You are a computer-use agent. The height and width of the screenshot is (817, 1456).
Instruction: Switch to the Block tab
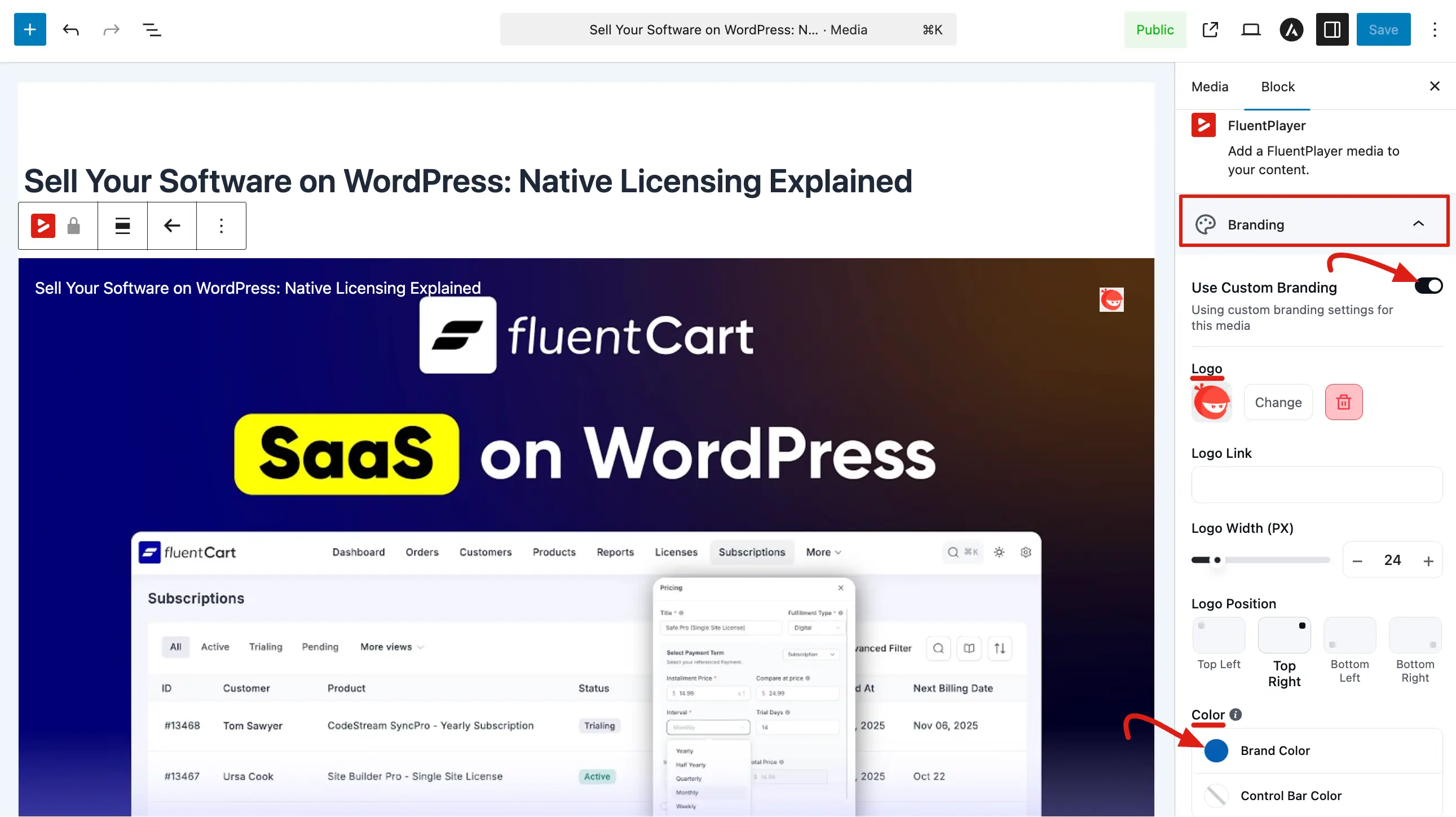[1277, 86]
